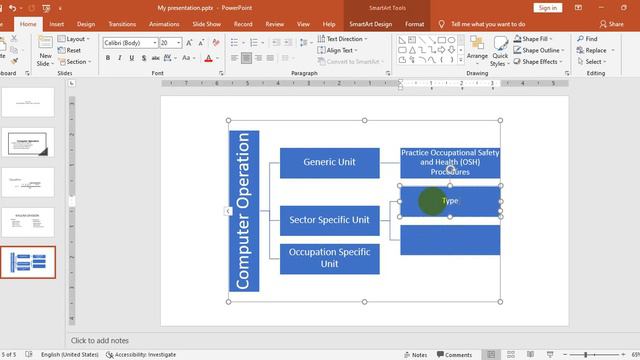The image size is (640, 360).
Task: Click the Bullets list icon
Action: pyautogui.click(x=234, y=42)
